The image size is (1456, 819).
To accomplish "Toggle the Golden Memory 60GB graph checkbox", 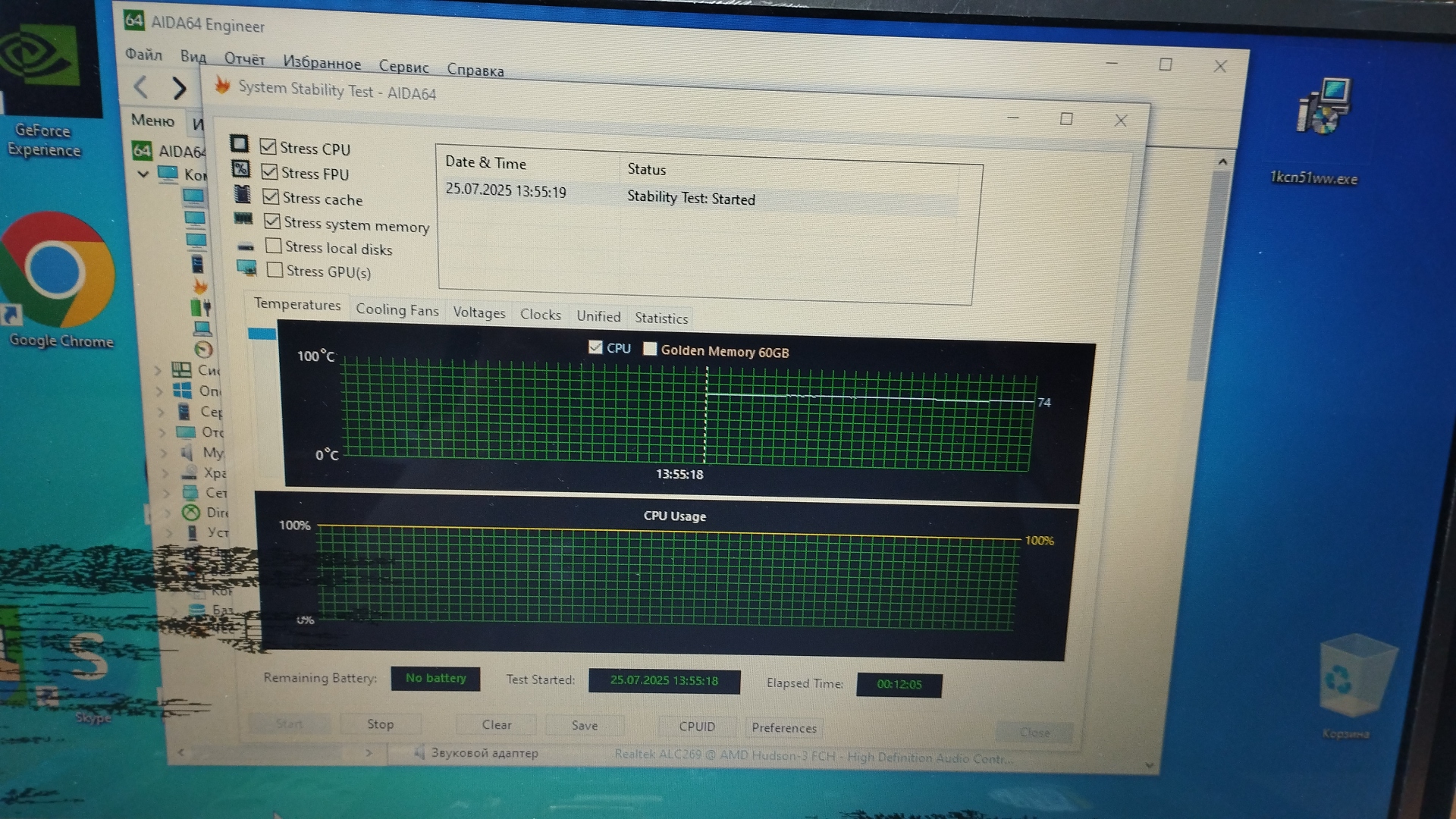I will click(x=650, y=349).
